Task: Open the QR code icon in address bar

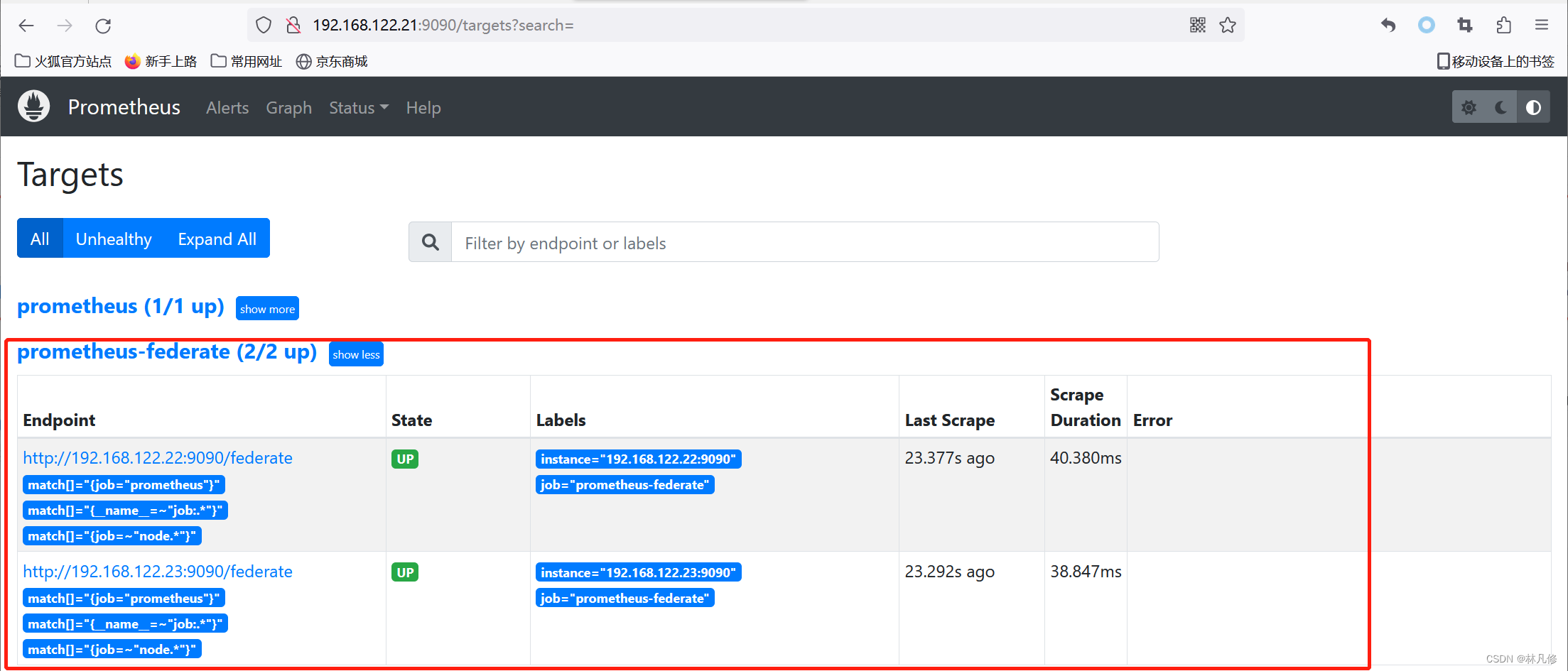Action: tap(1198, 26)
